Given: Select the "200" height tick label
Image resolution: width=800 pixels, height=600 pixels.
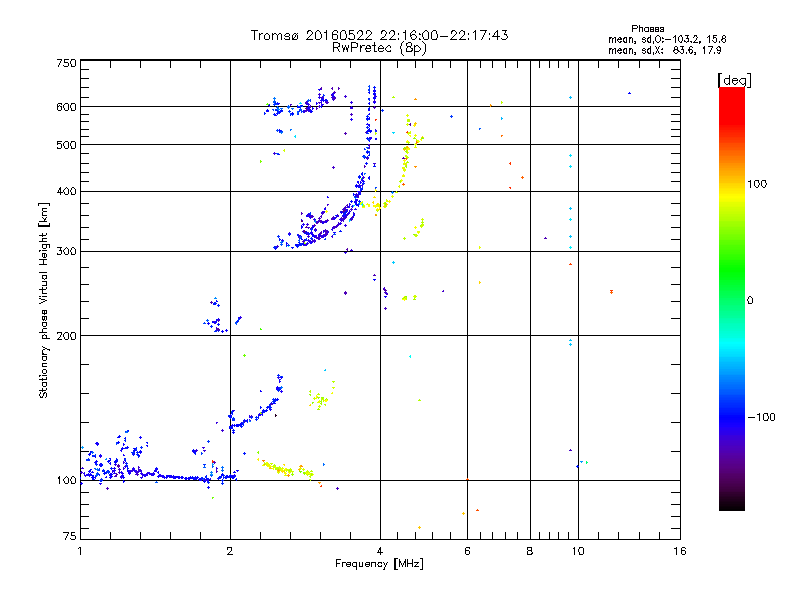Looking at the screenshot, I should pos(66,336).
